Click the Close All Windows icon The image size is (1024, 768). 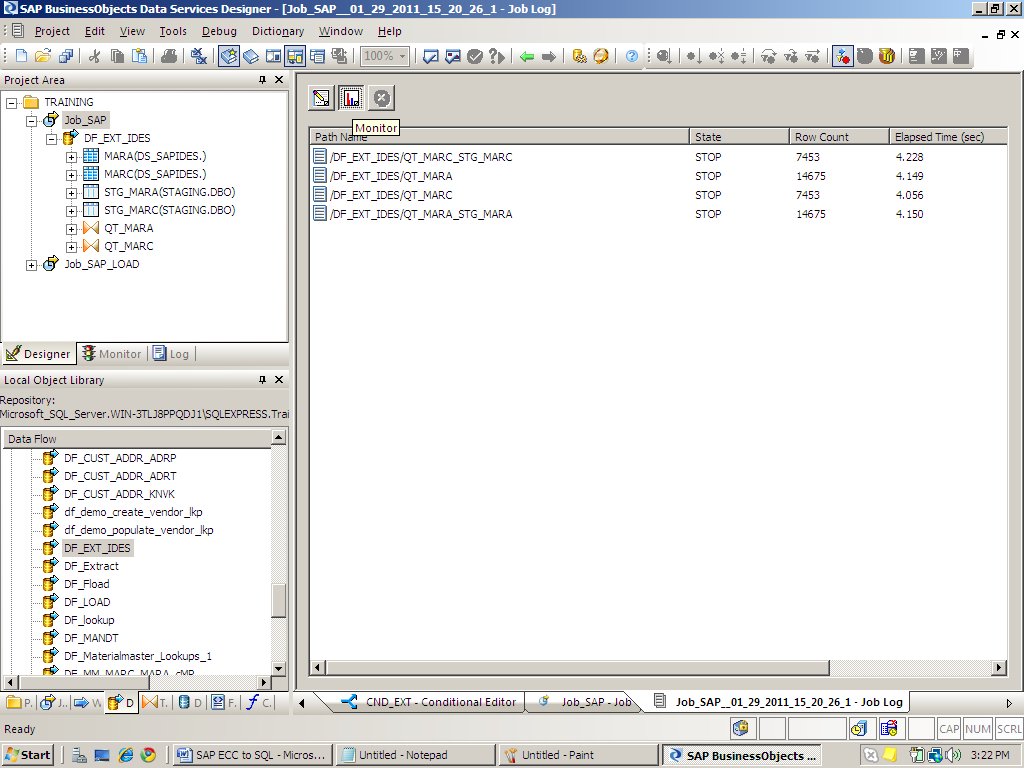tap(199, 56)
